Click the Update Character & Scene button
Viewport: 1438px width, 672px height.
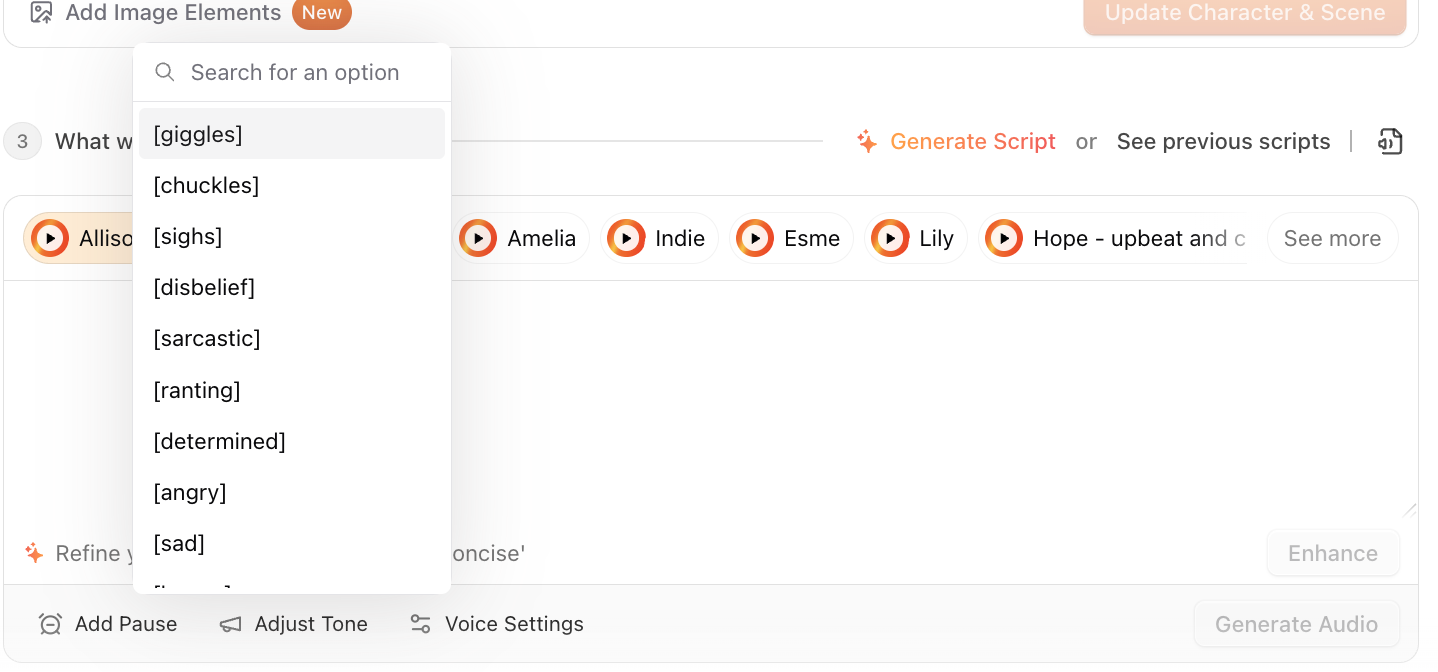click(1244, 14)
